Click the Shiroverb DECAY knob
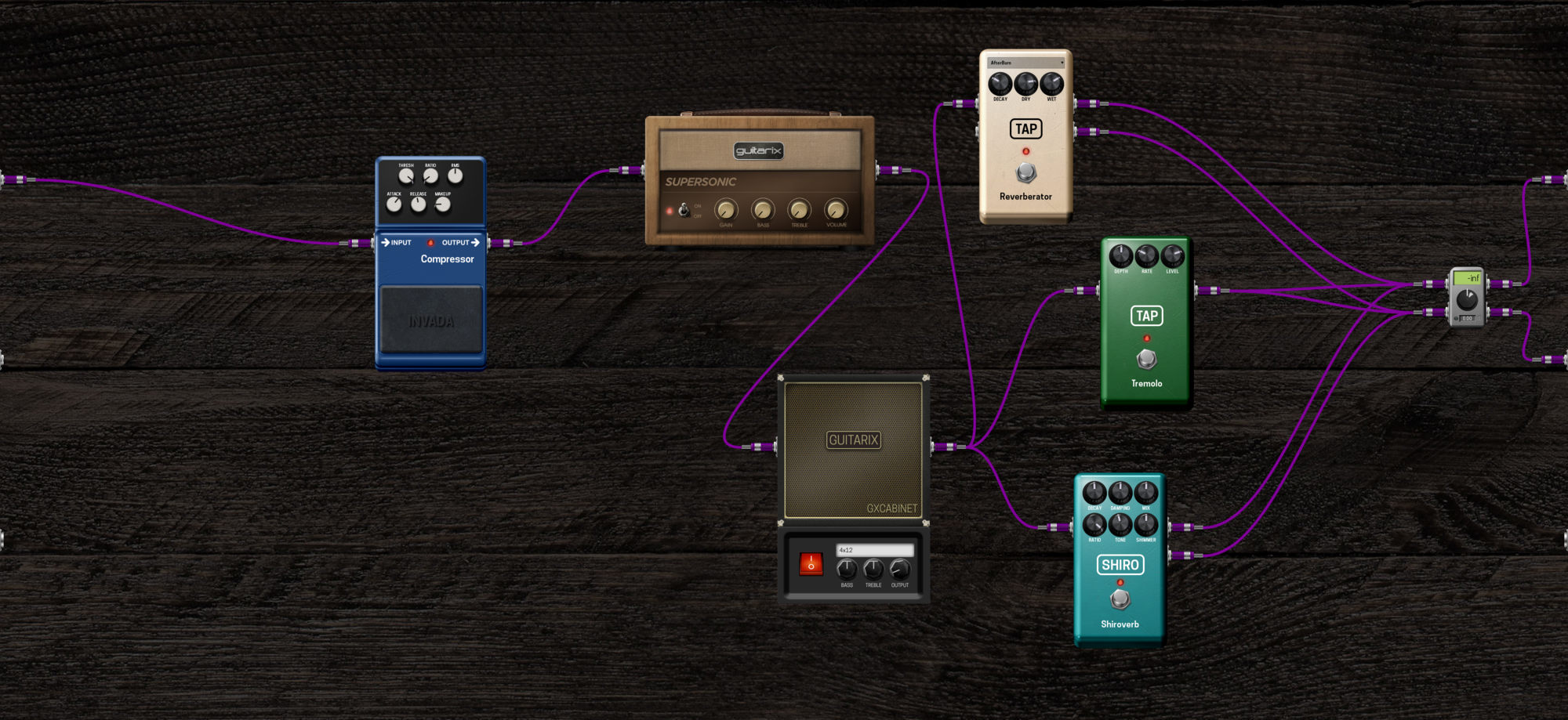1568x720 pixels. (1094, 493)
